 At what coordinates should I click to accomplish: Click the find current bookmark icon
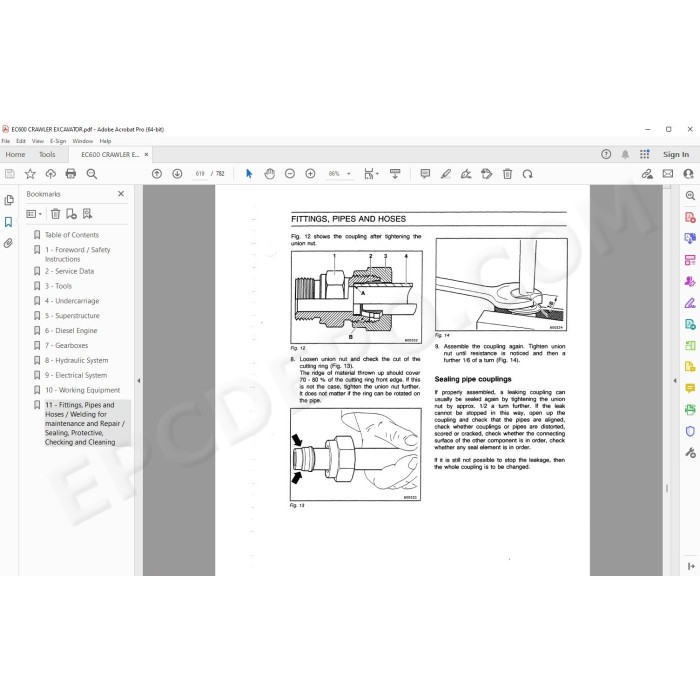(x=88, y=214)
